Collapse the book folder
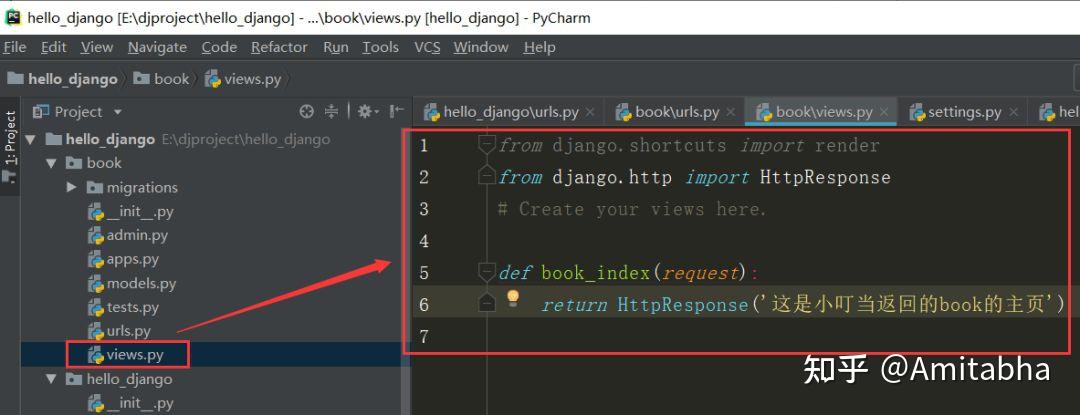The height and width of the screenshot is (415, 1080). click(x=52, y=164)
